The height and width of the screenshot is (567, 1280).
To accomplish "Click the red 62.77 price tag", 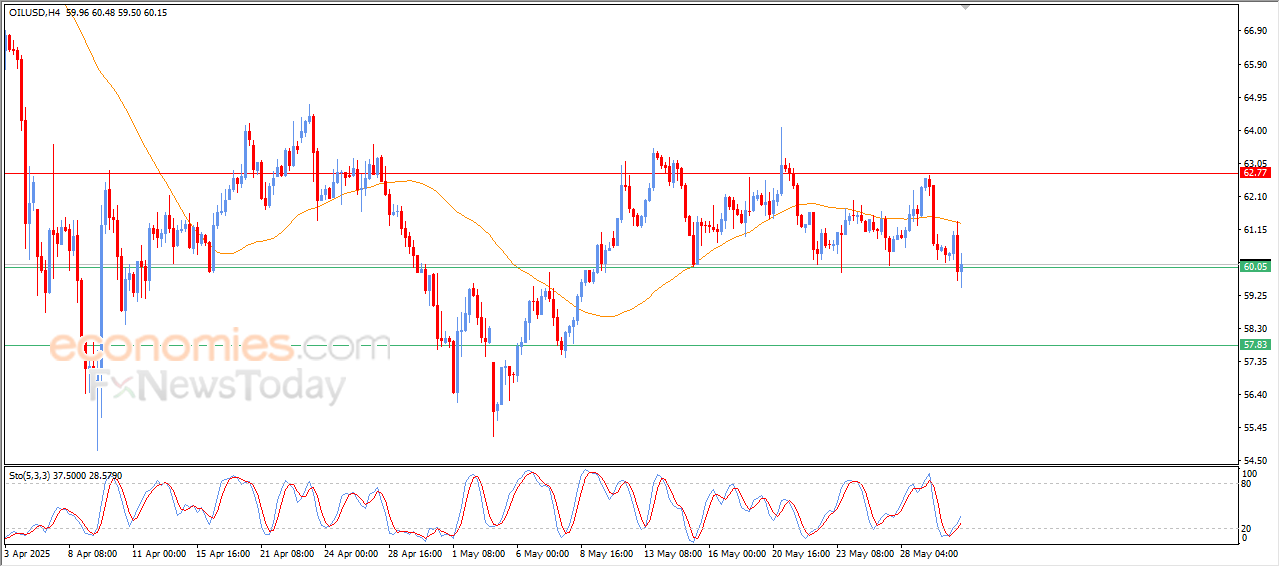I will 1255,173.
